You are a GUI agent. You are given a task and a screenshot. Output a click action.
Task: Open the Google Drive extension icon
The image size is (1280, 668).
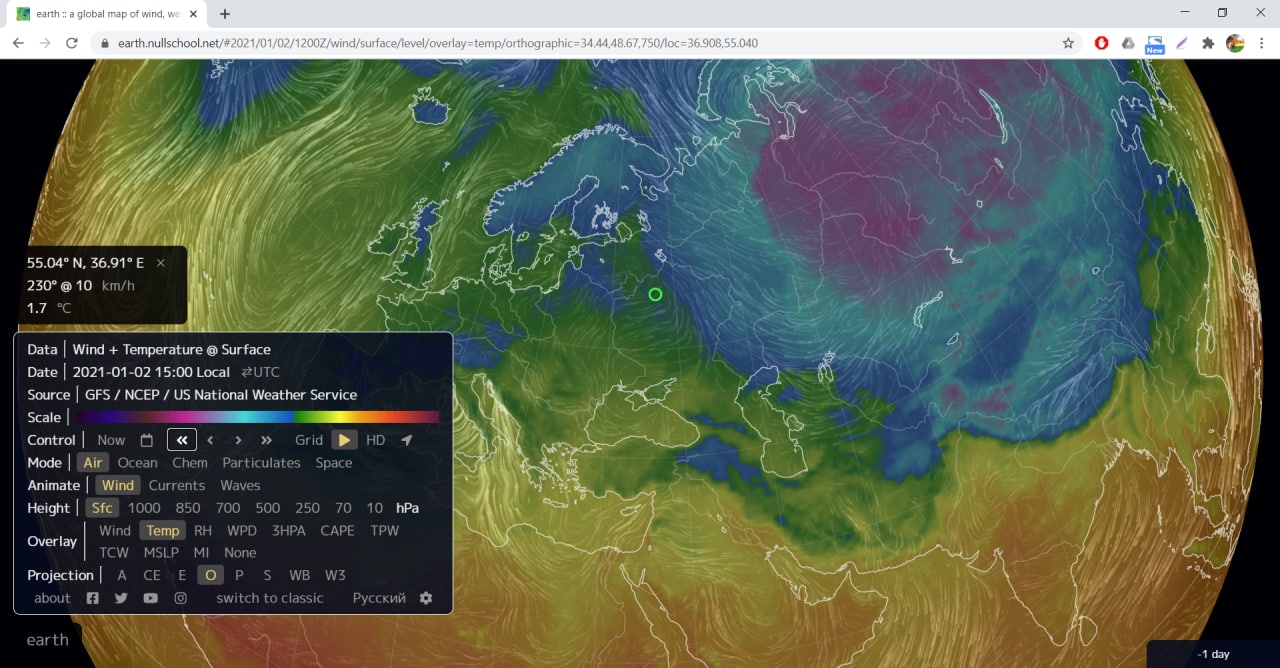(x=1128, y=43)
